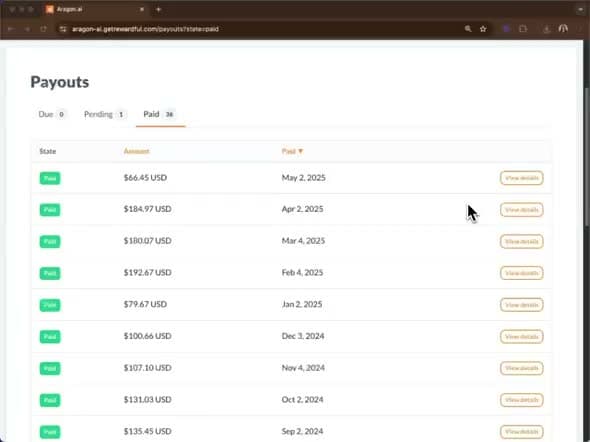View details for Apr 2, 2025 payout
The height and width of the screenshot is (442, 590).
522,210
